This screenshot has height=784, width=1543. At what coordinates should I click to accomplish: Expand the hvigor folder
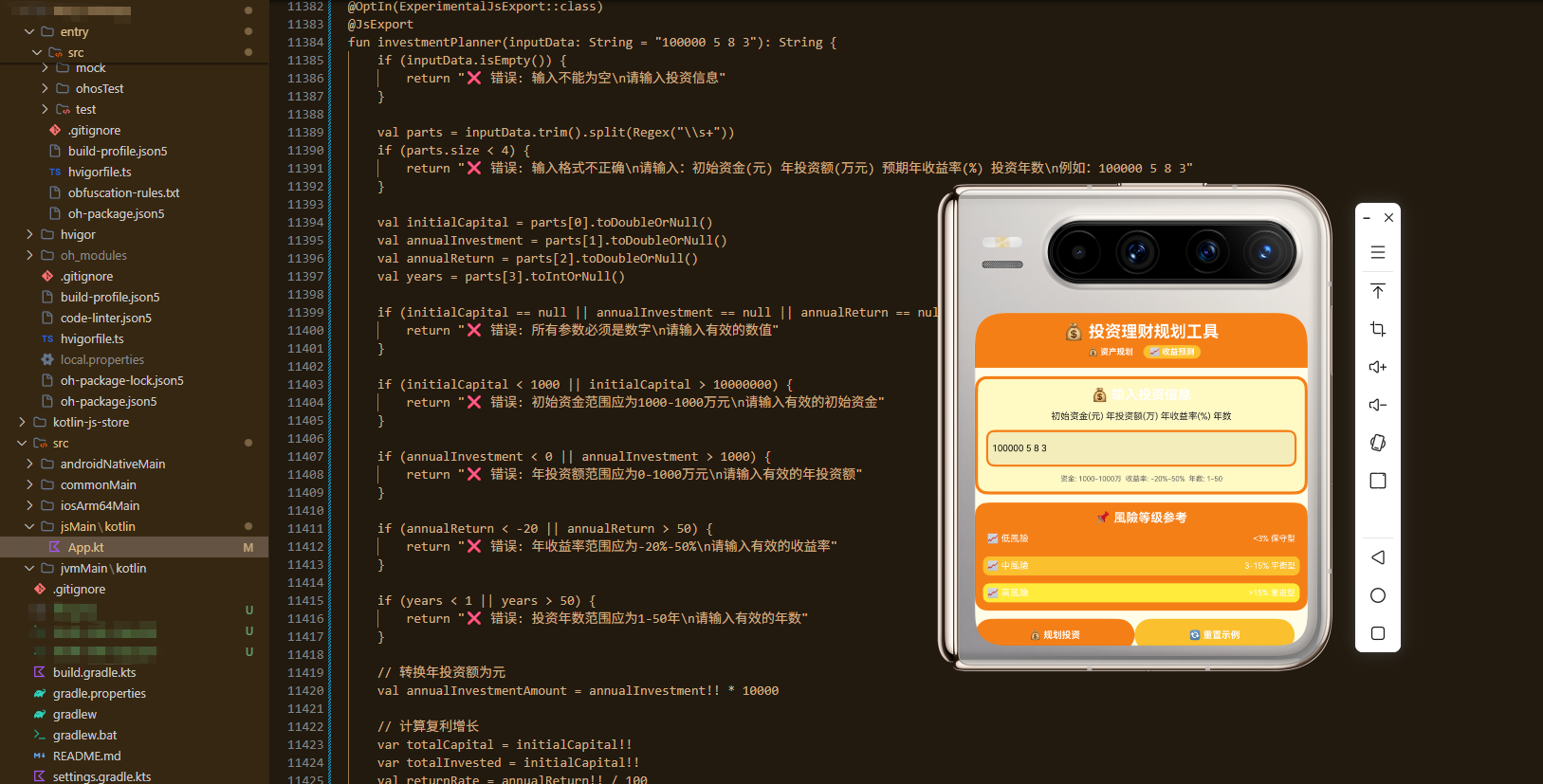[x=29, y=234]
